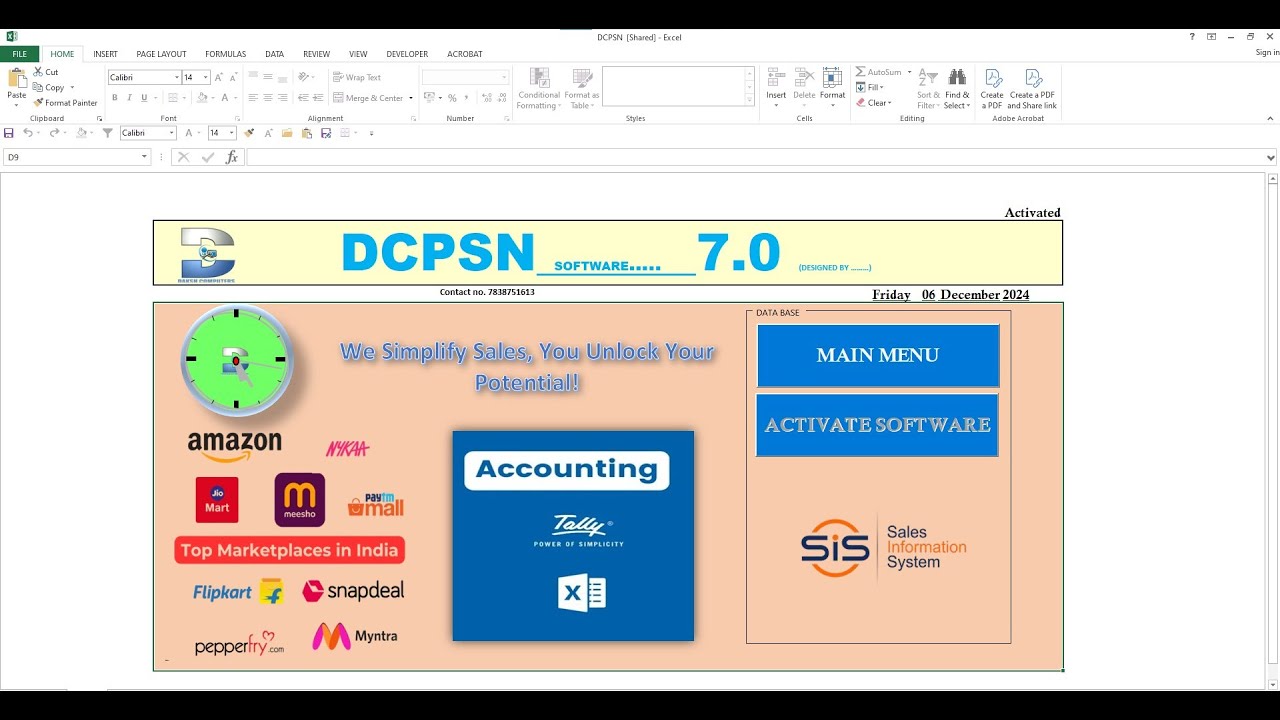Open Sort & Filter menu
This screenshot has height=720, width=1280.
click(x=928, y=89)
